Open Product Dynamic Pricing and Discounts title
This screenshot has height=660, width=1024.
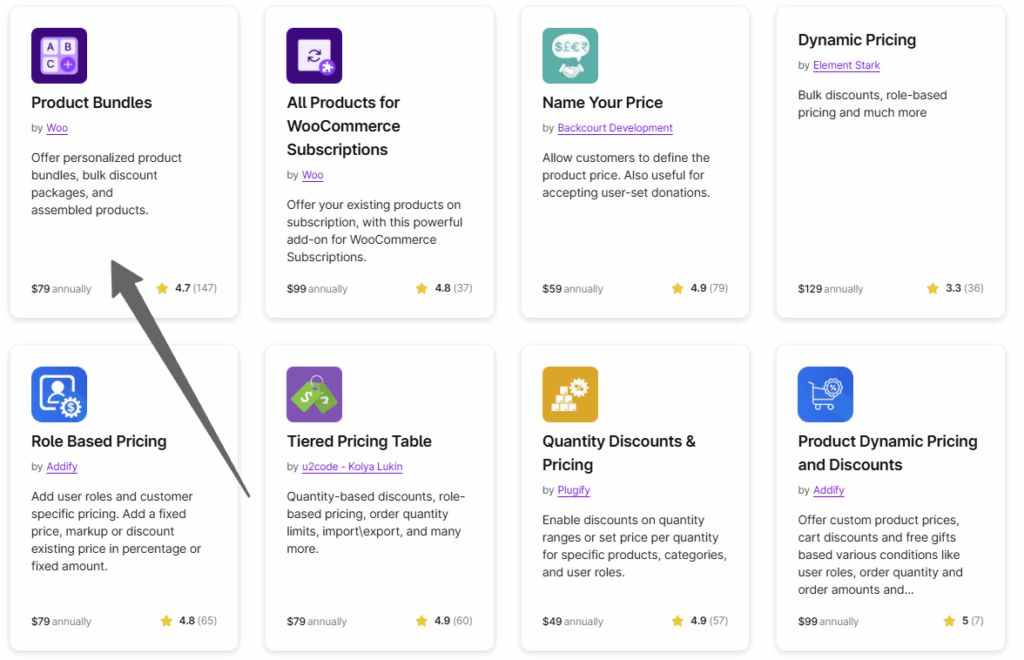(x=888, y=453)
